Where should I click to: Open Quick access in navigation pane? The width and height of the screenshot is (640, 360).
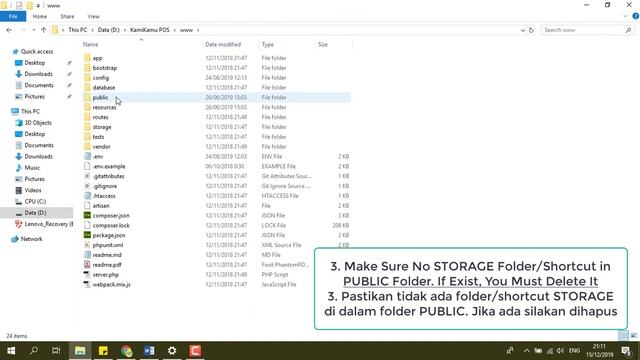pyautogui.click(x=37, y=51)
